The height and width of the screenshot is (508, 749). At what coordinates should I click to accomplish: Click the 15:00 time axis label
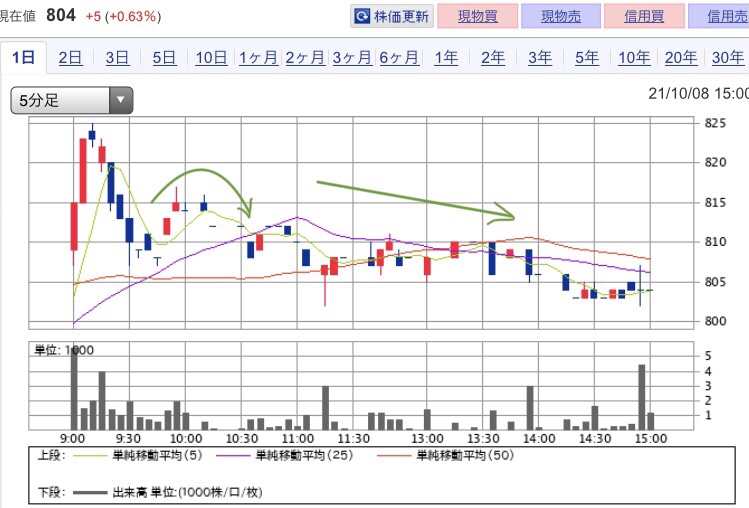point(651,438)
